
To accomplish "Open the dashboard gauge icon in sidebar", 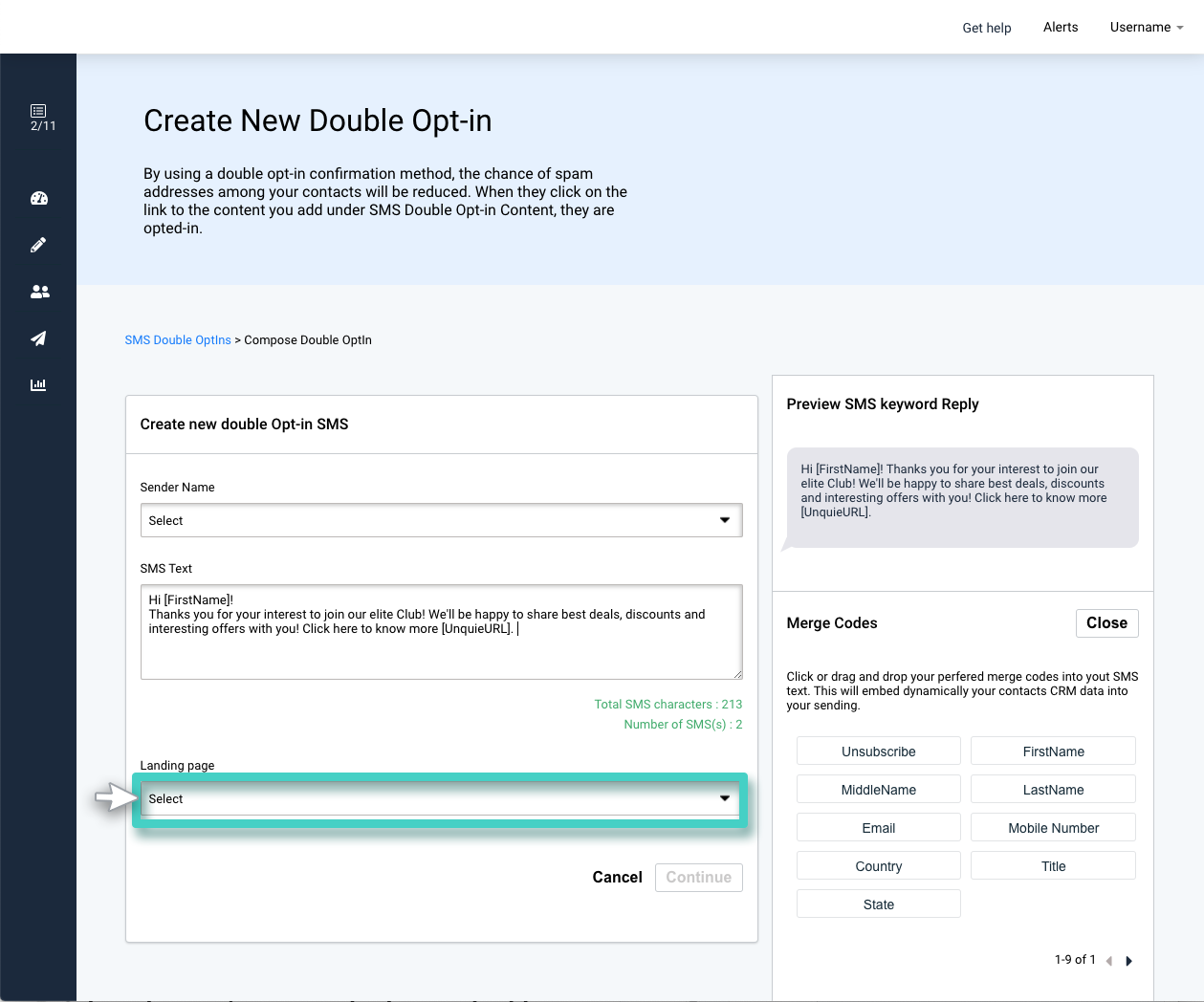I will (x=39, y=199).
